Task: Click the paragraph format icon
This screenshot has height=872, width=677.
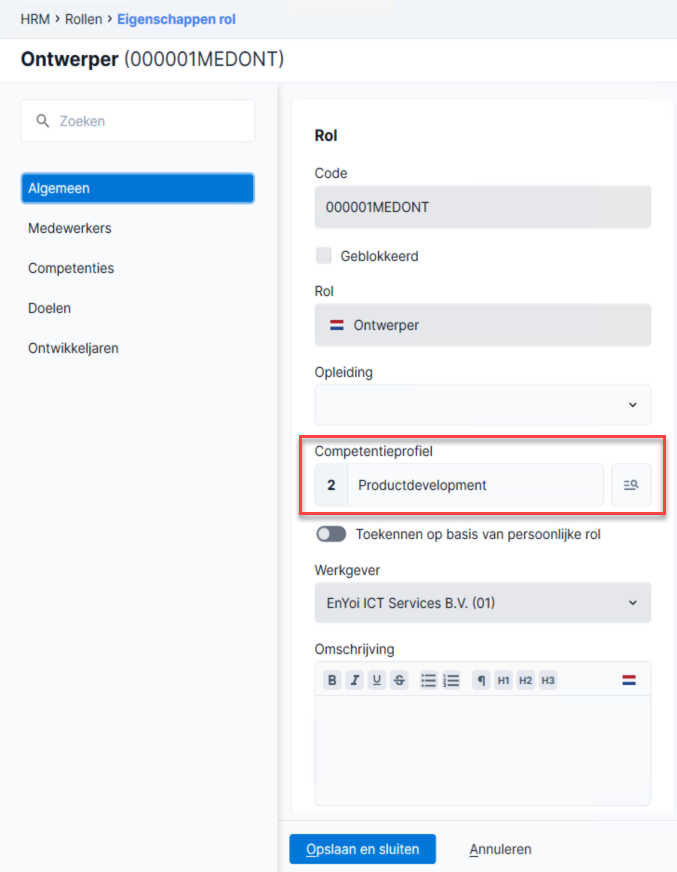Action: [481, 680]
